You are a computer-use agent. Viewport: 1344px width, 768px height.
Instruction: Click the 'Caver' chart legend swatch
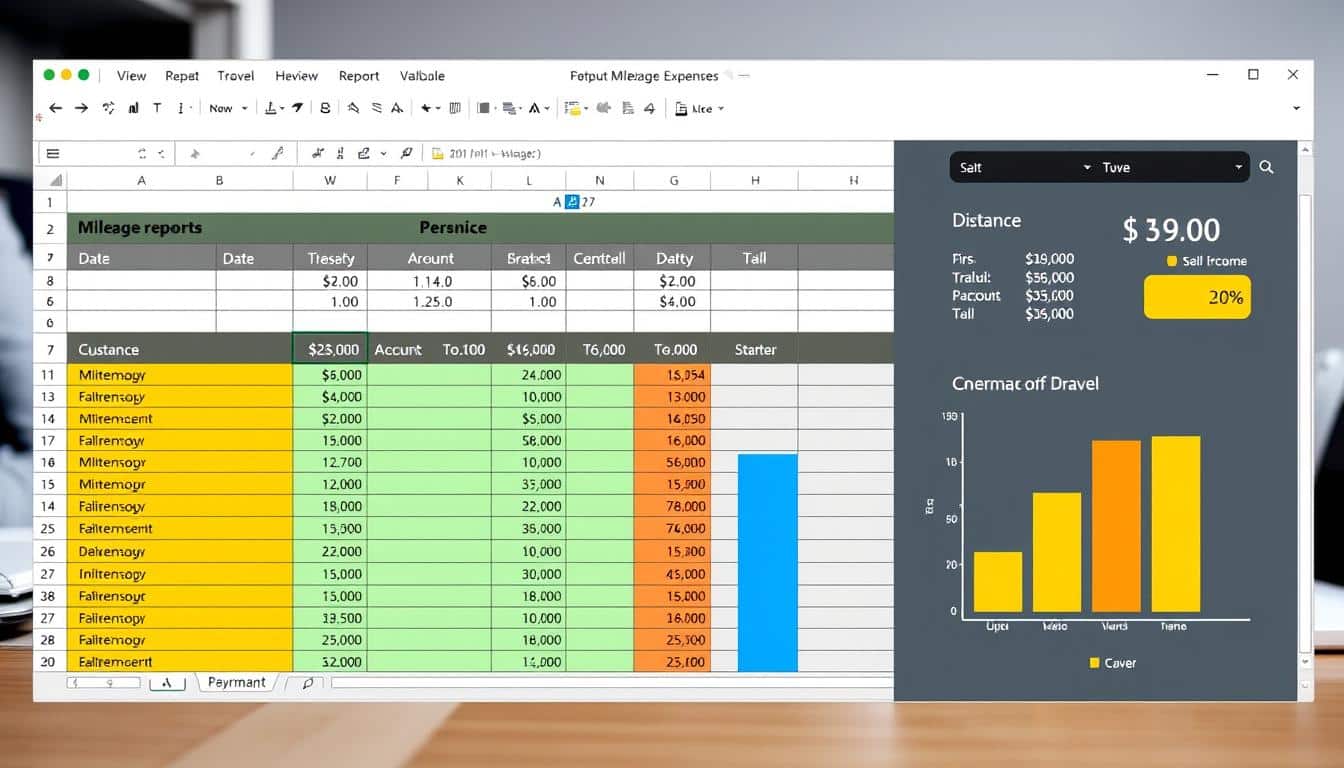(x=1094, y=663)
